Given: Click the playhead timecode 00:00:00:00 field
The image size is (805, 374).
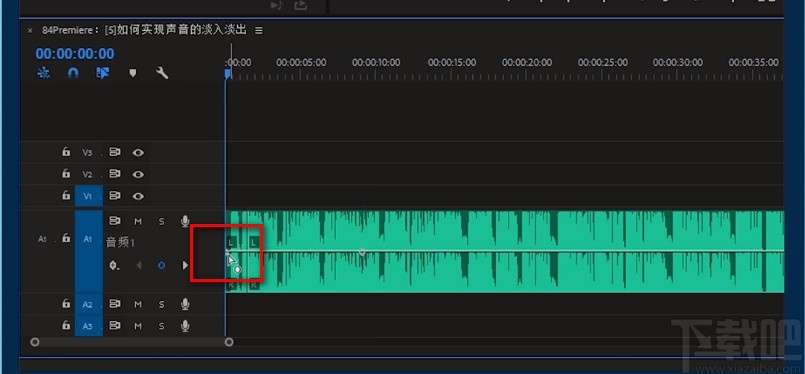Looking at the screenshot, I should pos(75,53).
